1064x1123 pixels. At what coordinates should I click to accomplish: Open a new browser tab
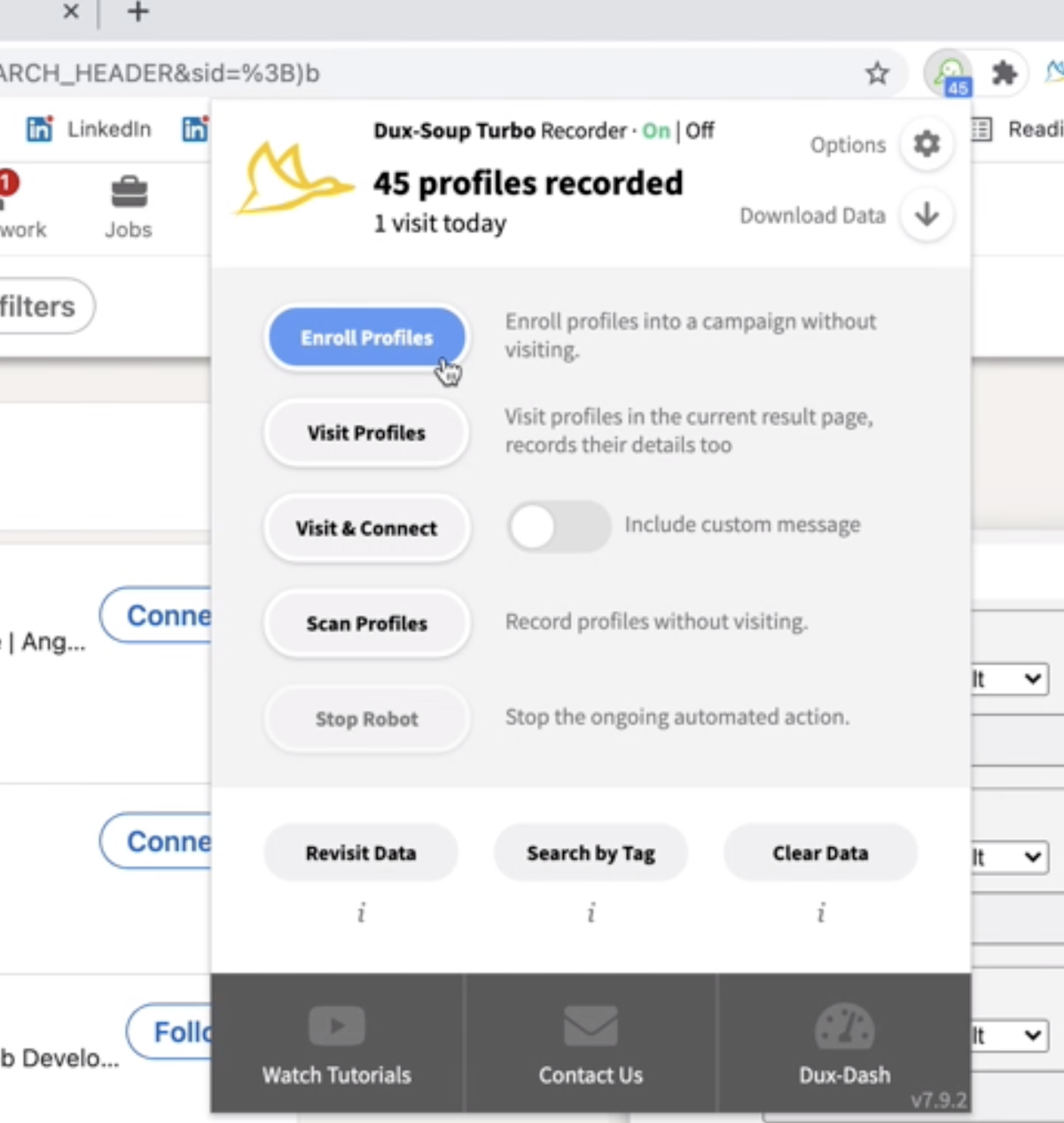(x=137, y=12)
